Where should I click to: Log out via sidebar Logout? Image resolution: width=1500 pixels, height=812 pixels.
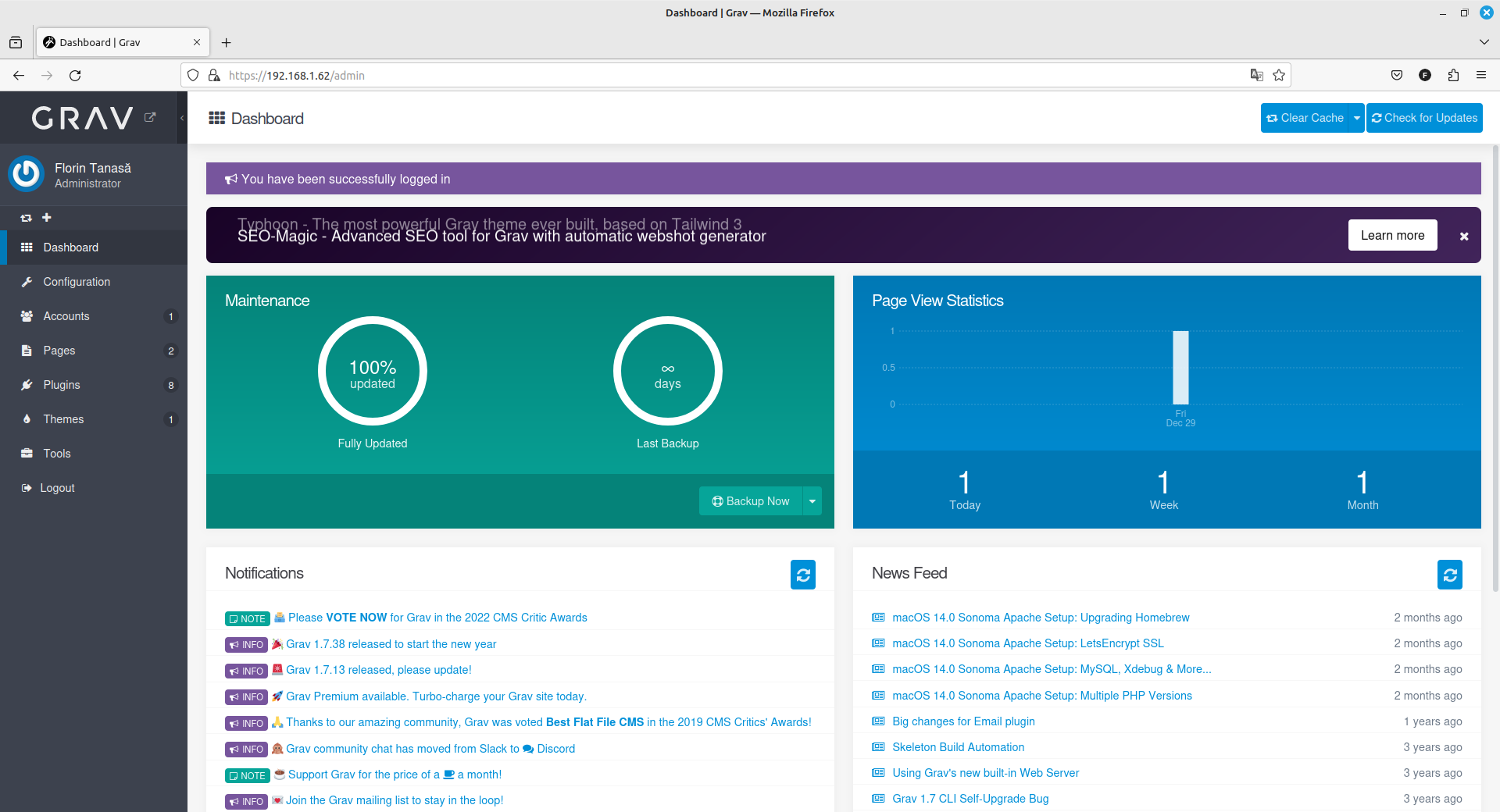tap(94, 488)
